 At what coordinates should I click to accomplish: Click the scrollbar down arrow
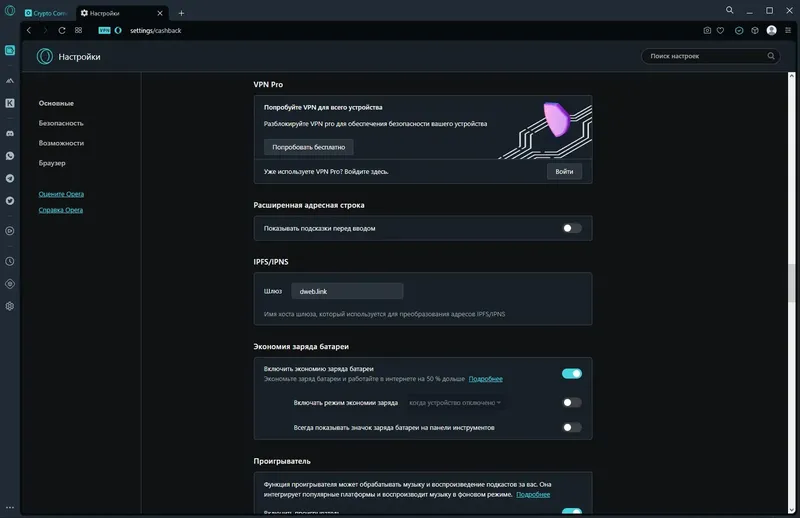tap(792, 509)
